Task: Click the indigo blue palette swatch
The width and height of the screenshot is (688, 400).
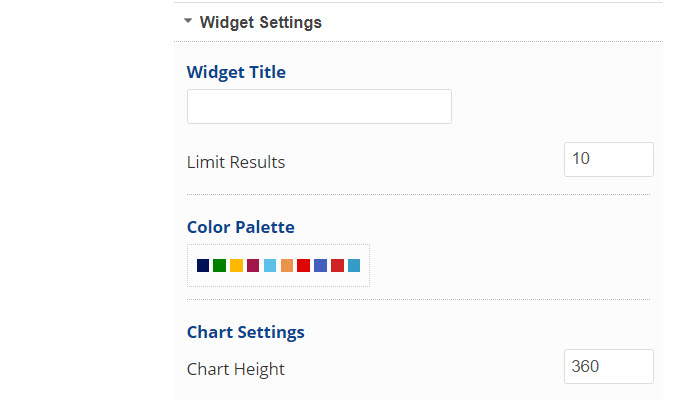Action: pyautogui.click(x=320, y=266)
